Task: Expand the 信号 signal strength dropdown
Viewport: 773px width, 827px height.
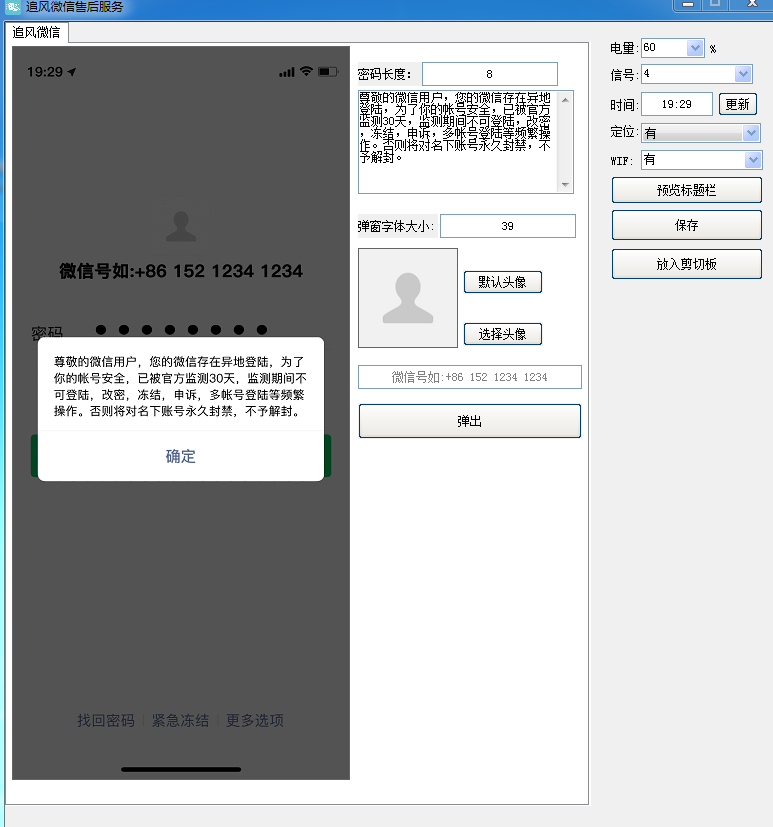Action: click(743, 74)
